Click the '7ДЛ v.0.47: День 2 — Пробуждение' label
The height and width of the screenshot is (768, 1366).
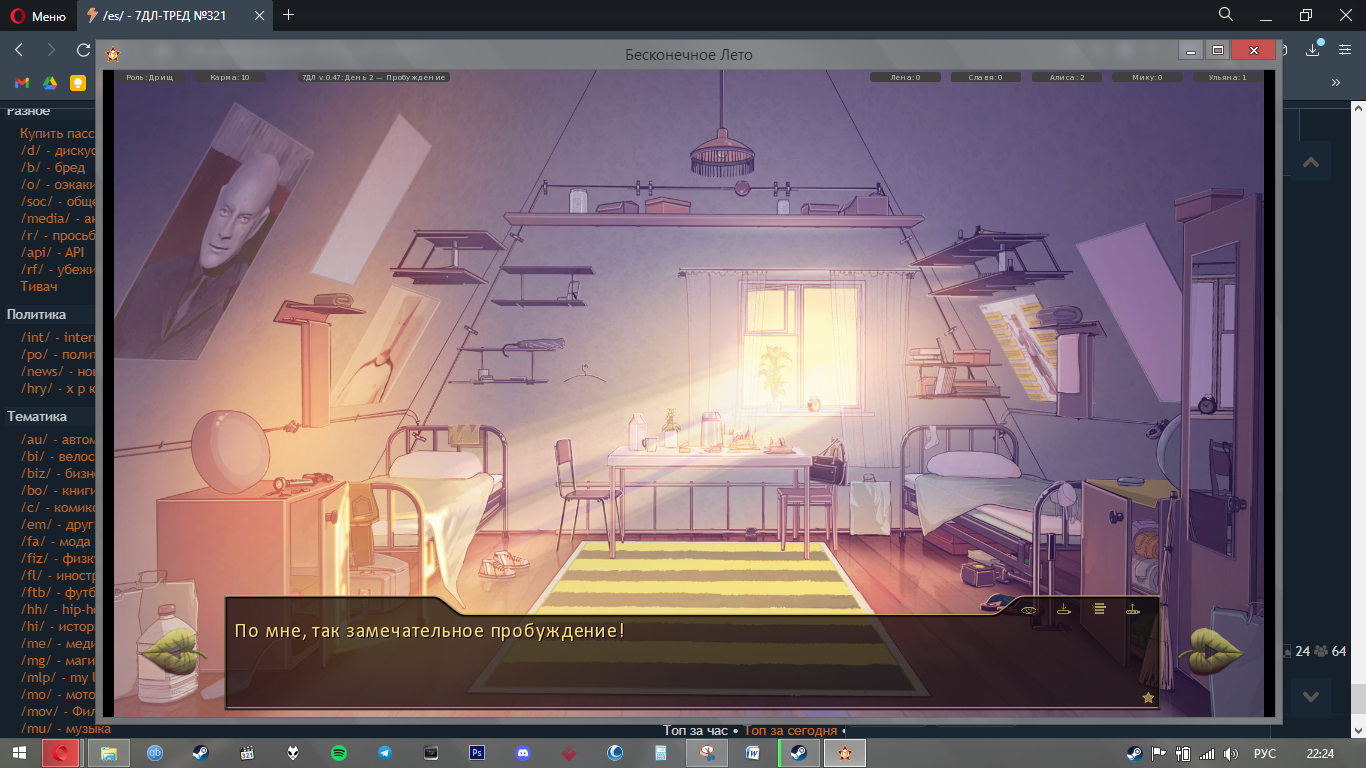[x=373, y=77]
